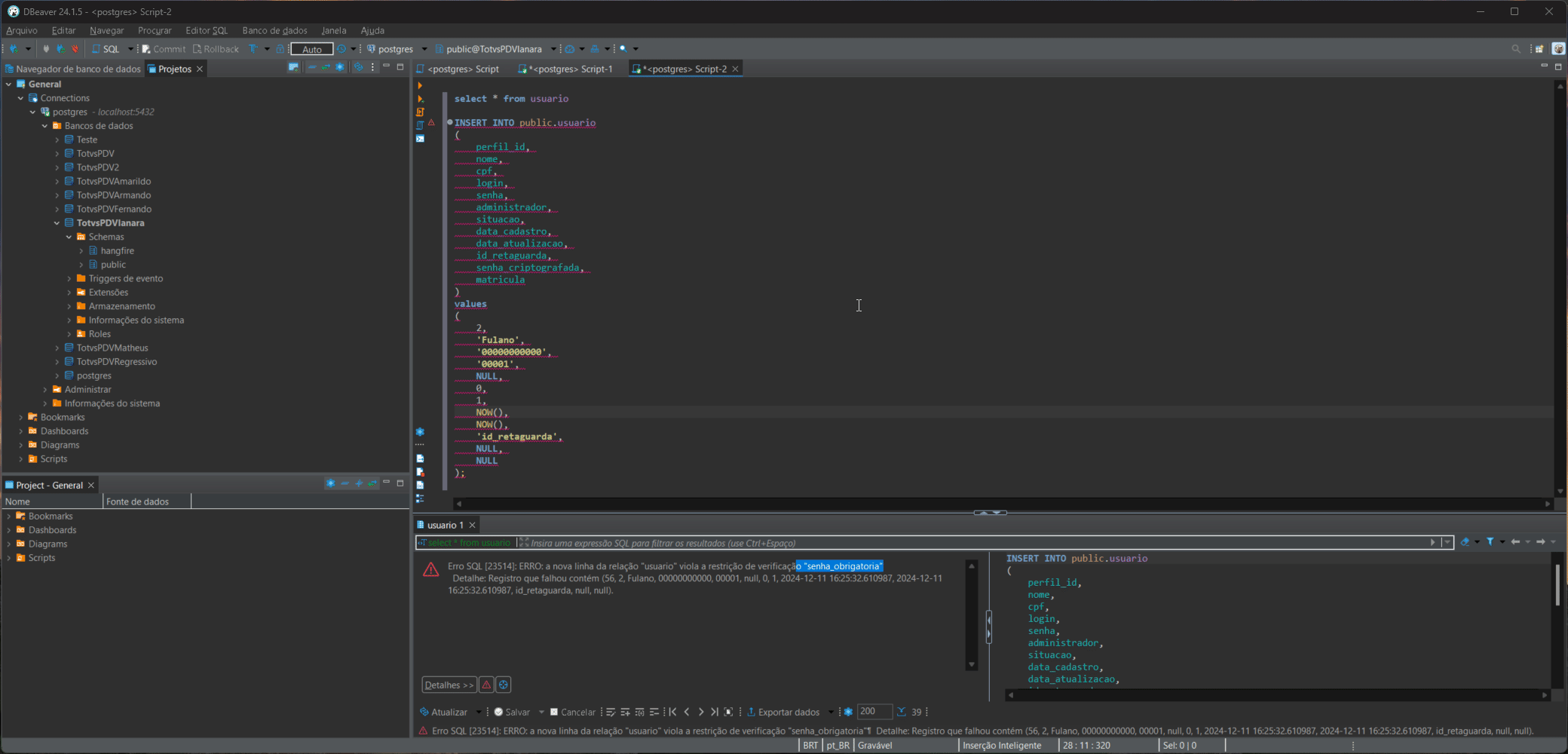Screen dimensions: 1568x754
Task: Open the SQL console terminal icon
Action: [420, 139]
